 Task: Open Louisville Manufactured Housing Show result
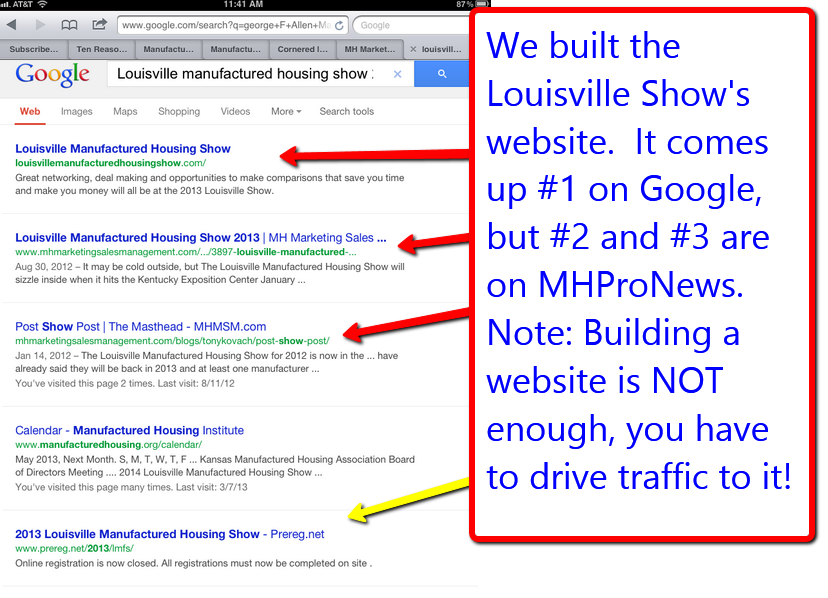click(x=123, y=149)
